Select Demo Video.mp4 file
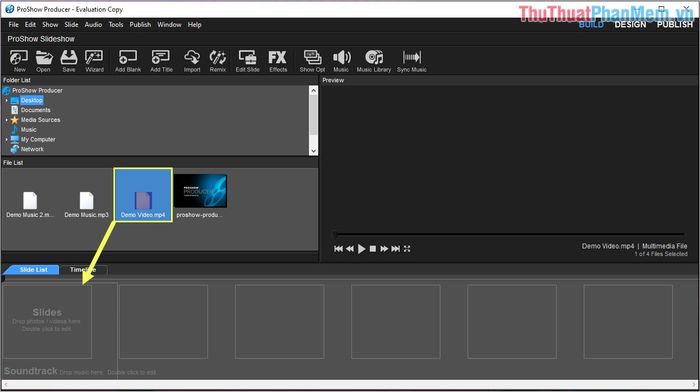 [143, 195]
